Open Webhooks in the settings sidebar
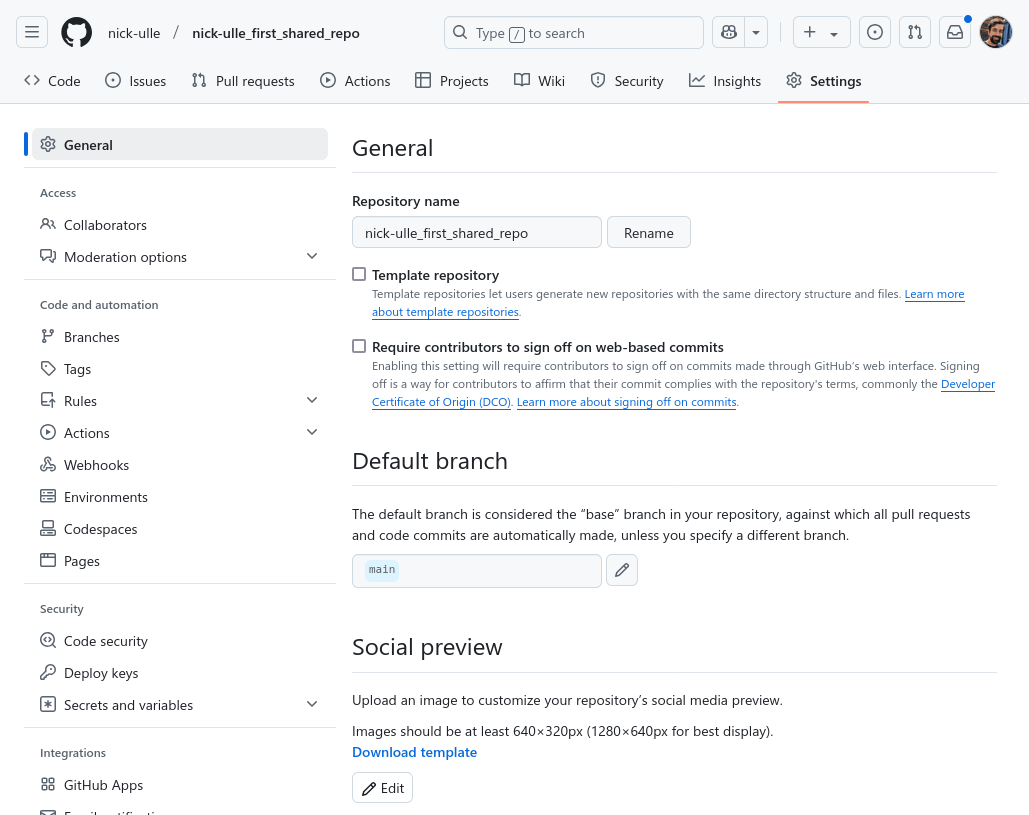 [x=96, y=465]
